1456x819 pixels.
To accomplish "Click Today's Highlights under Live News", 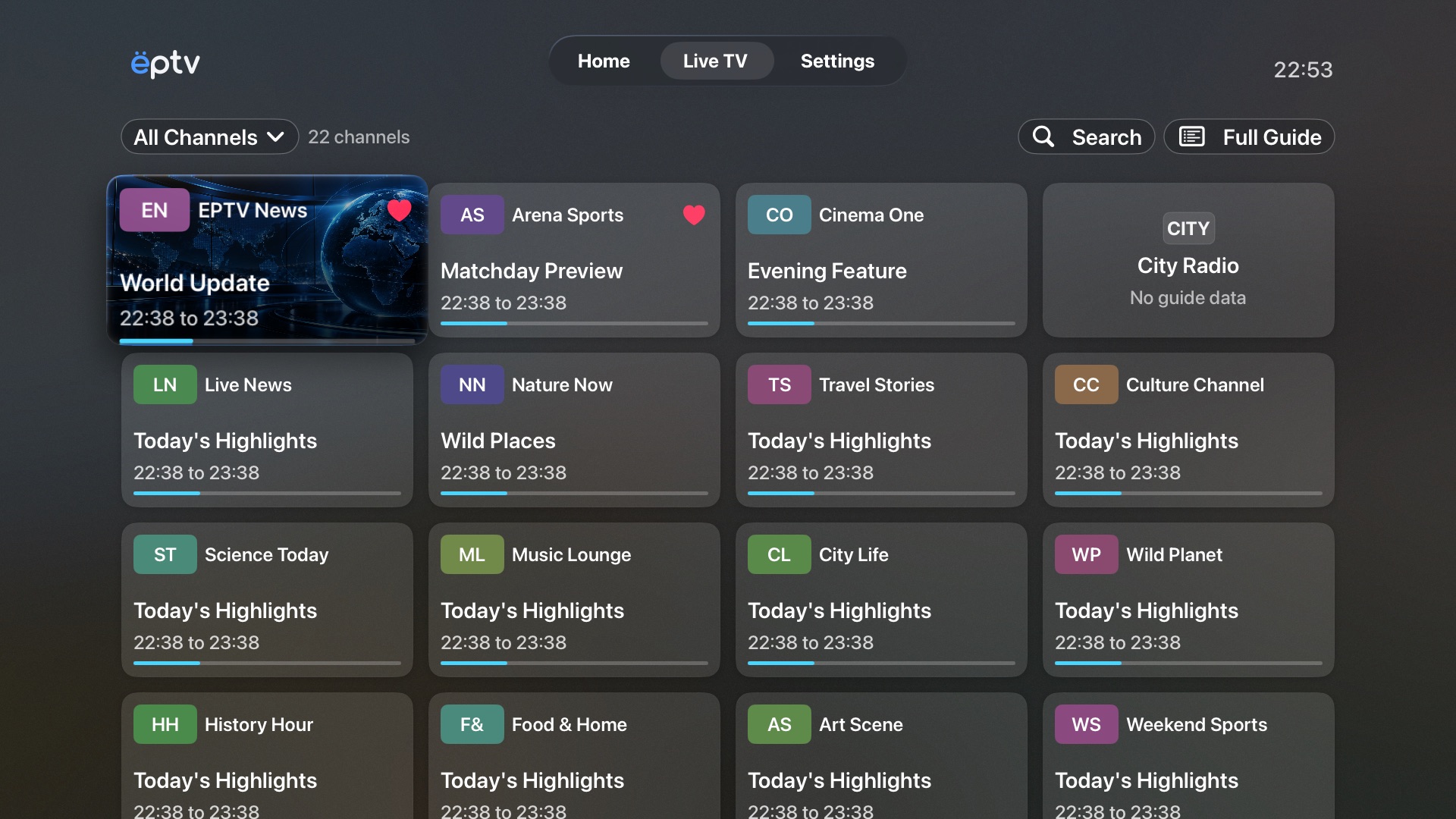I will [x=225, y=441].
